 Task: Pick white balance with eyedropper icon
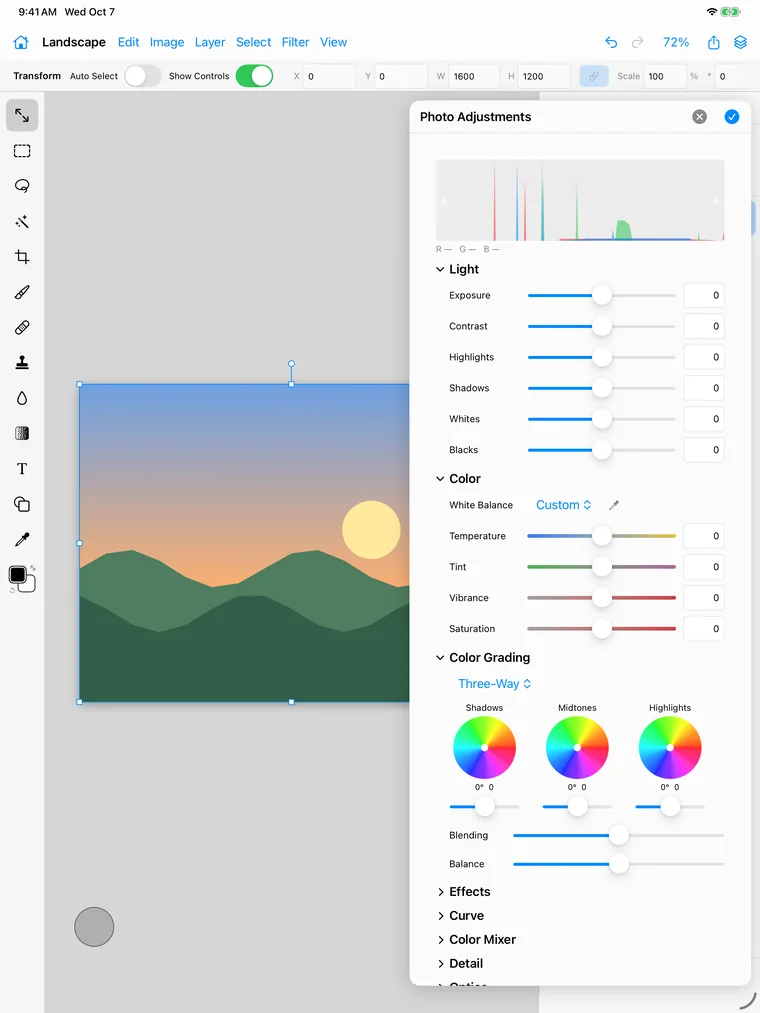pyautogui.click(x=614, y=505)
